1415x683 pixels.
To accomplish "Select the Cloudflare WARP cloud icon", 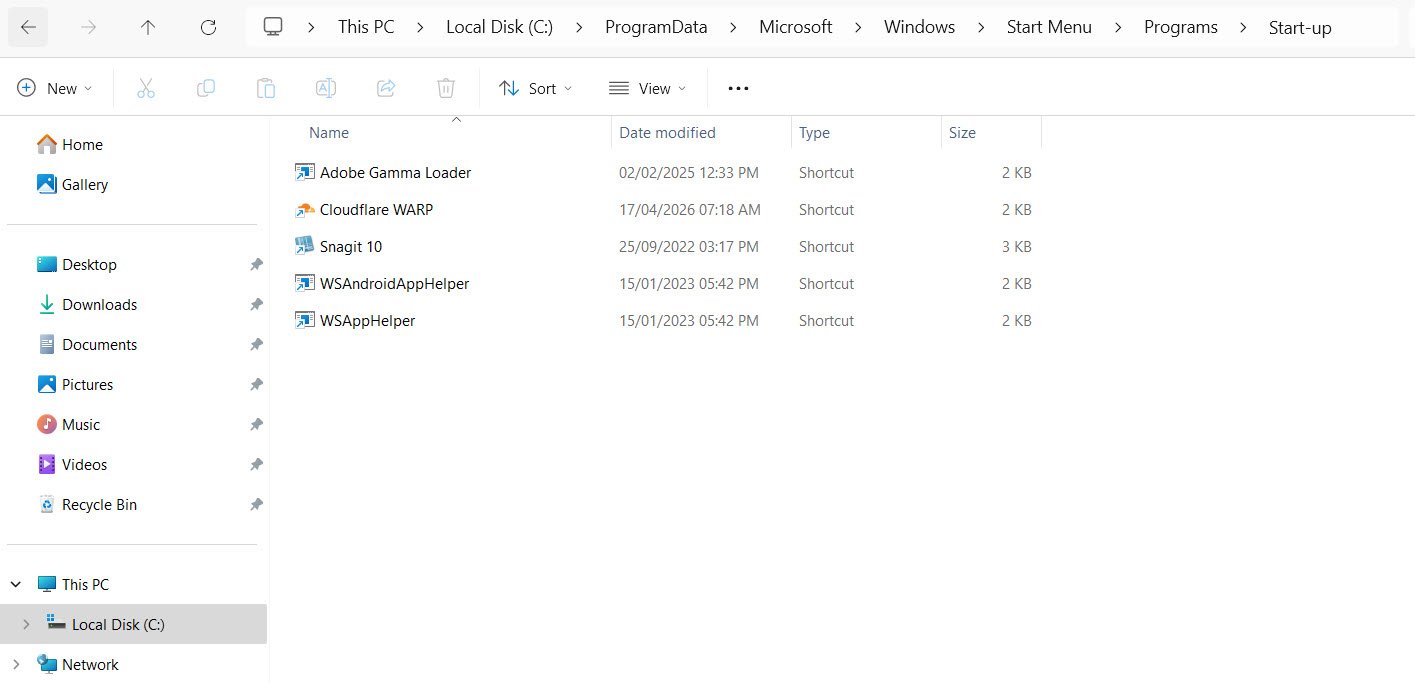I will (x=305, y=209).
